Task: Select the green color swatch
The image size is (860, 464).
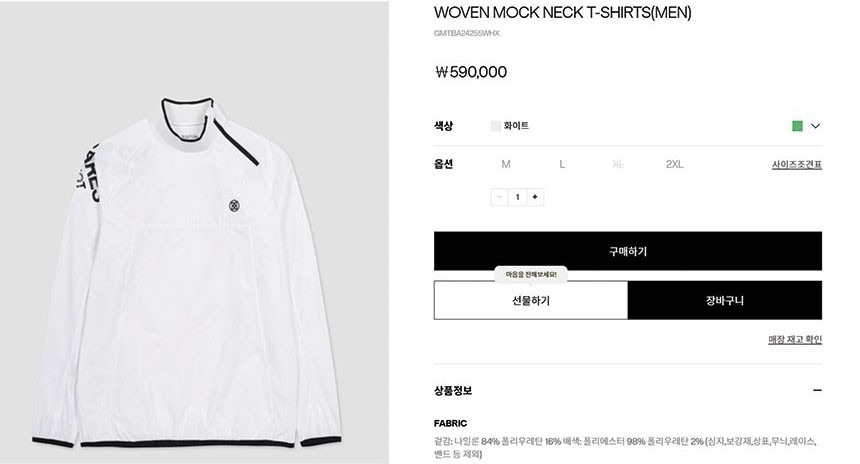Action: (797, 126)
